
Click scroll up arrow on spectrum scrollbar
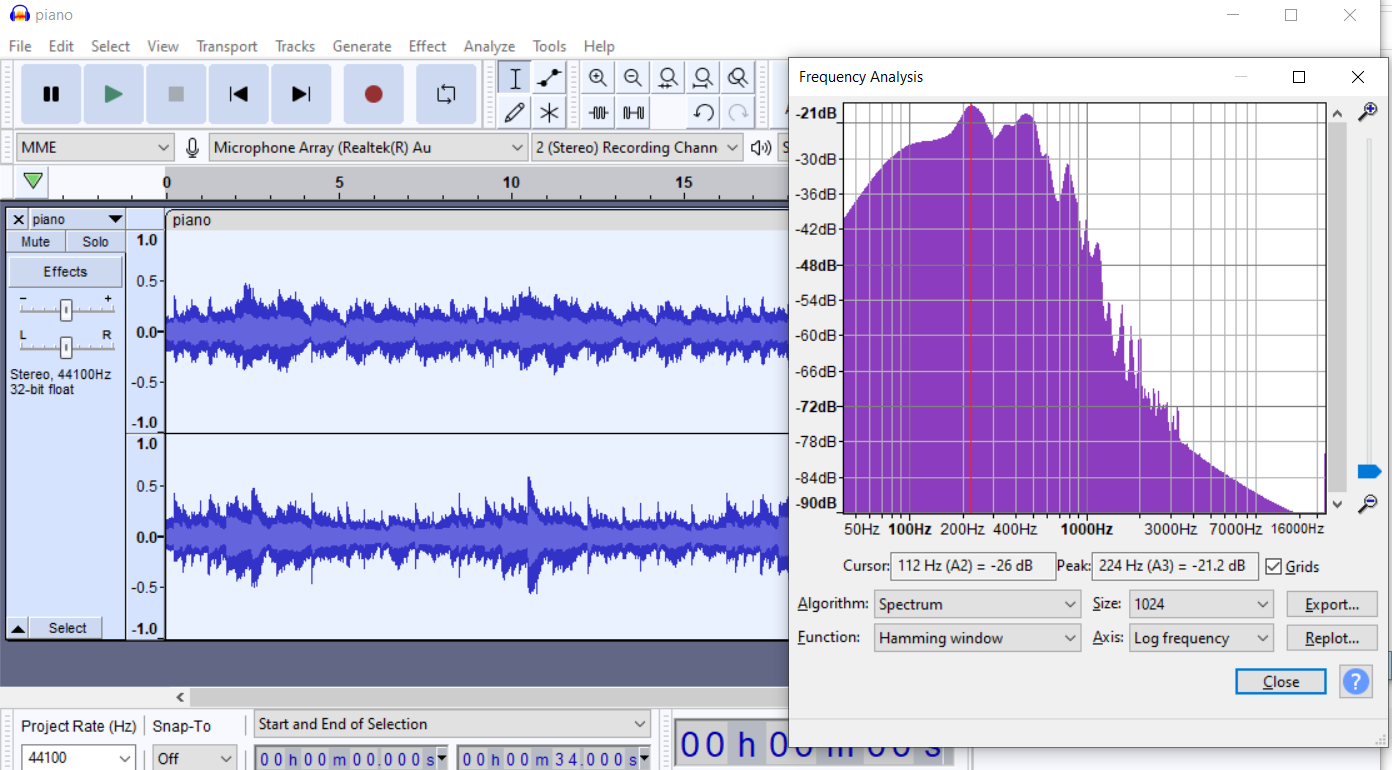1337,114
